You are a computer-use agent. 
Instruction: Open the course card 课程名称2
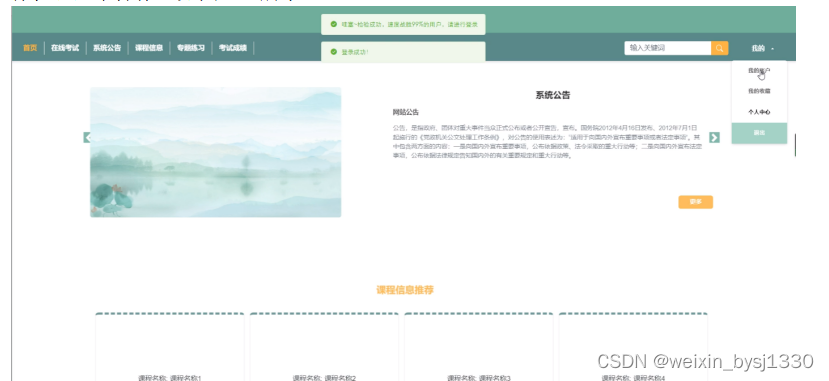tap(324, 347)
